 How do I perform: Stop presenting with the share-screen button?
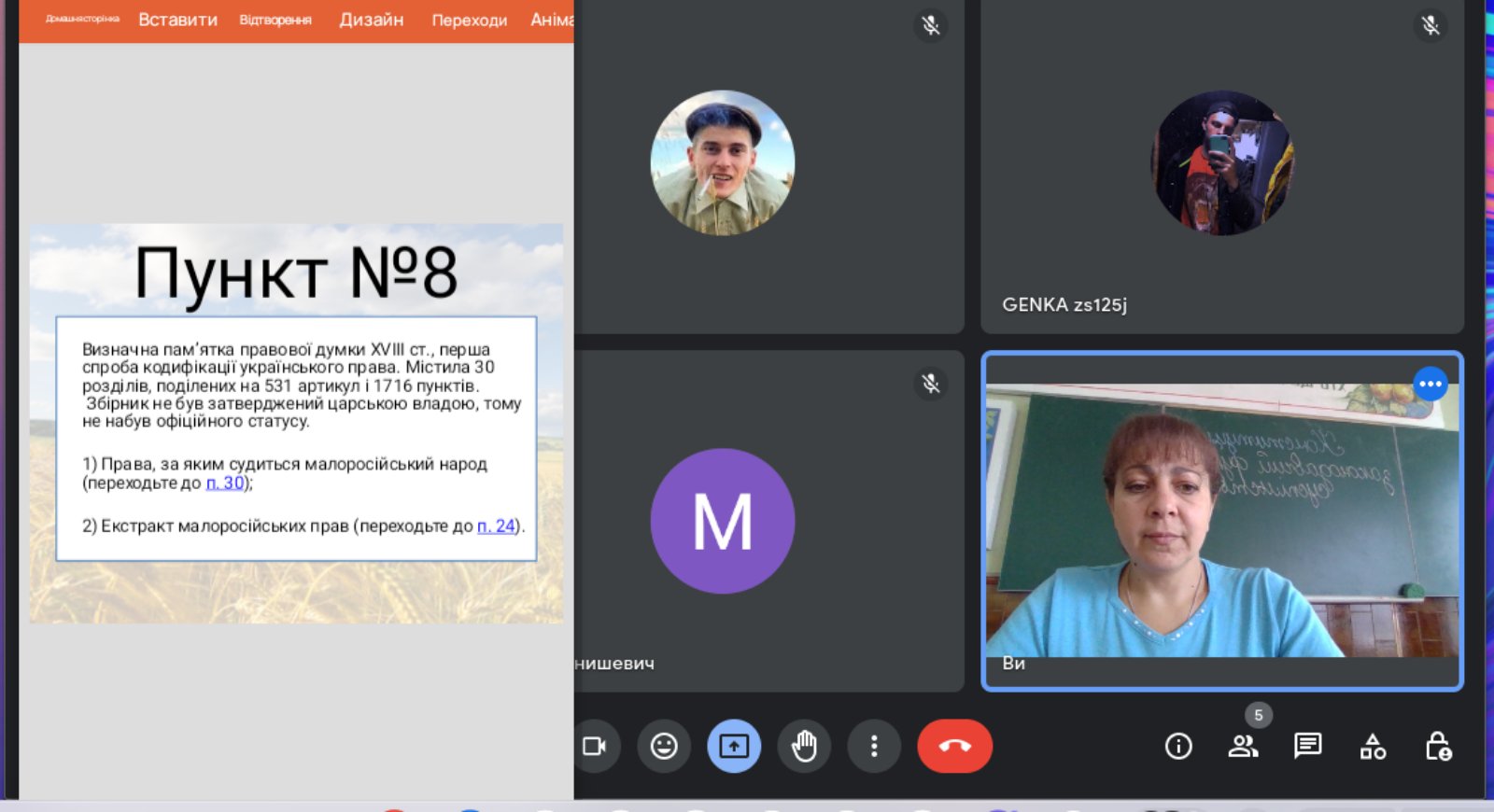coord(734,746)
